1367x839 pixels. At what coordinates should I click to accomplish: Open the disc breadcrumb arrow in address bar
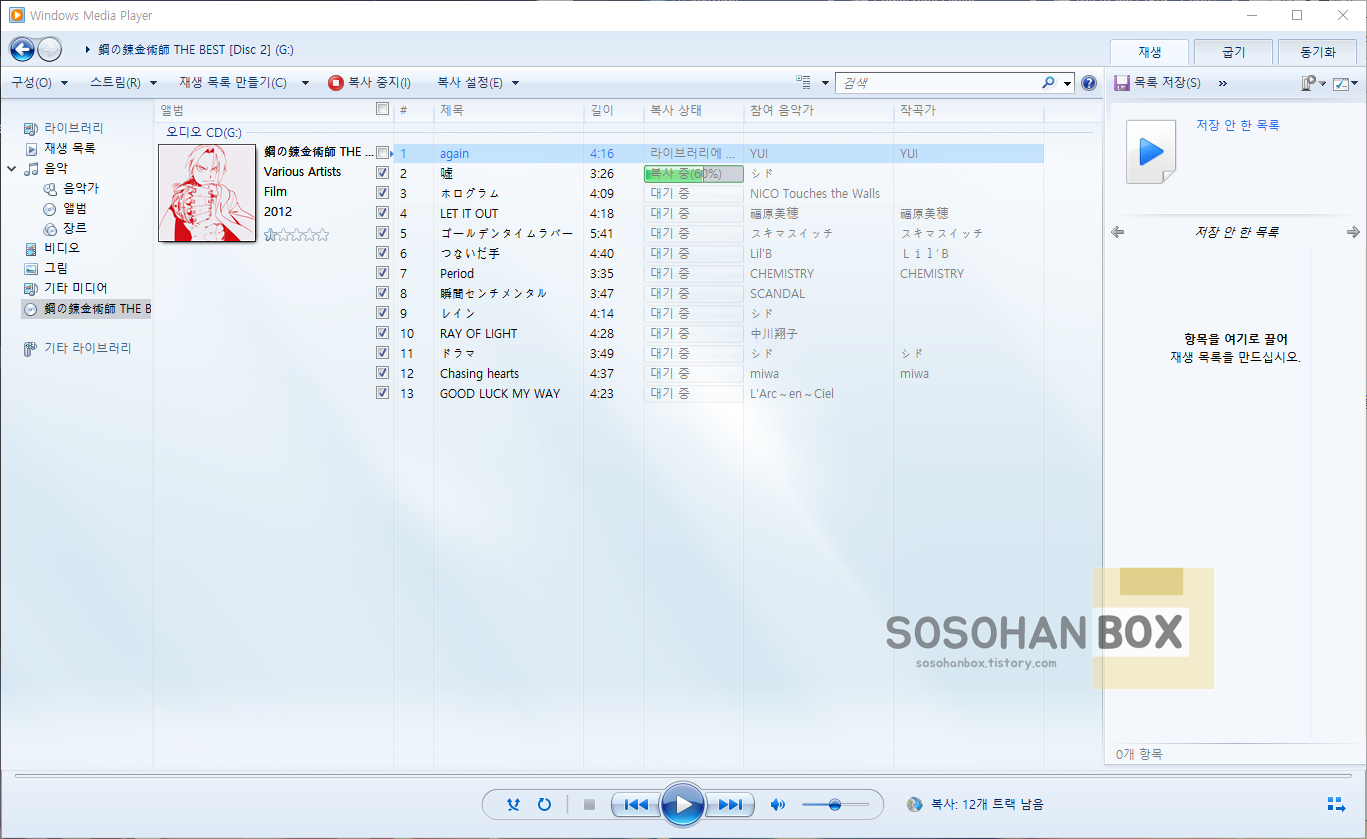click(88, 49)
